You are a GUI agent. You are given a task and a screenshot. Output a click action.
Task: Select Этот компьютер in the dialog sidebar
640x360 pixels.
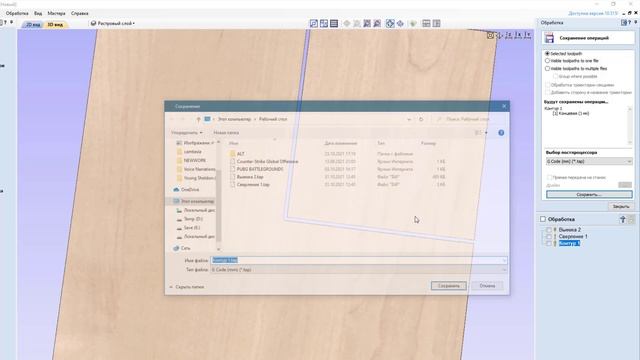pos(193,202)
